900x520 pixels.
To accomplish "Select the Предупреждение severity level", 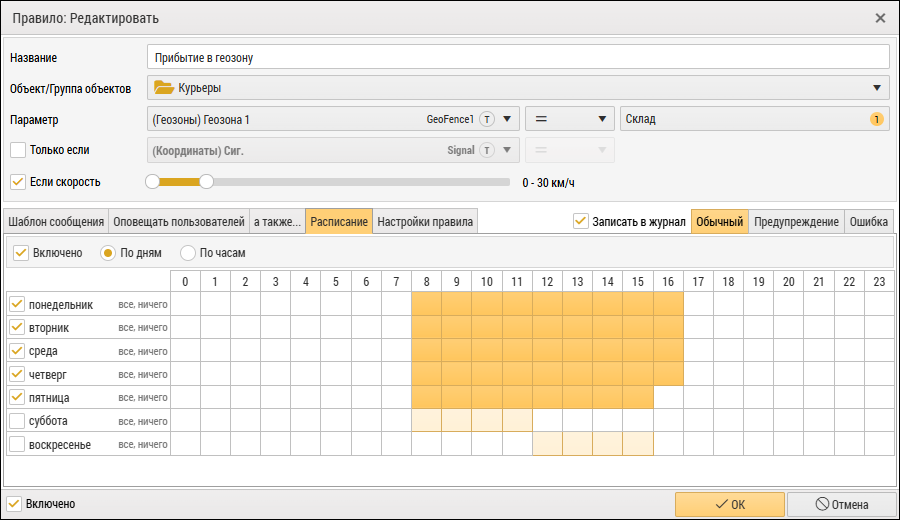I will click(796, 221).
